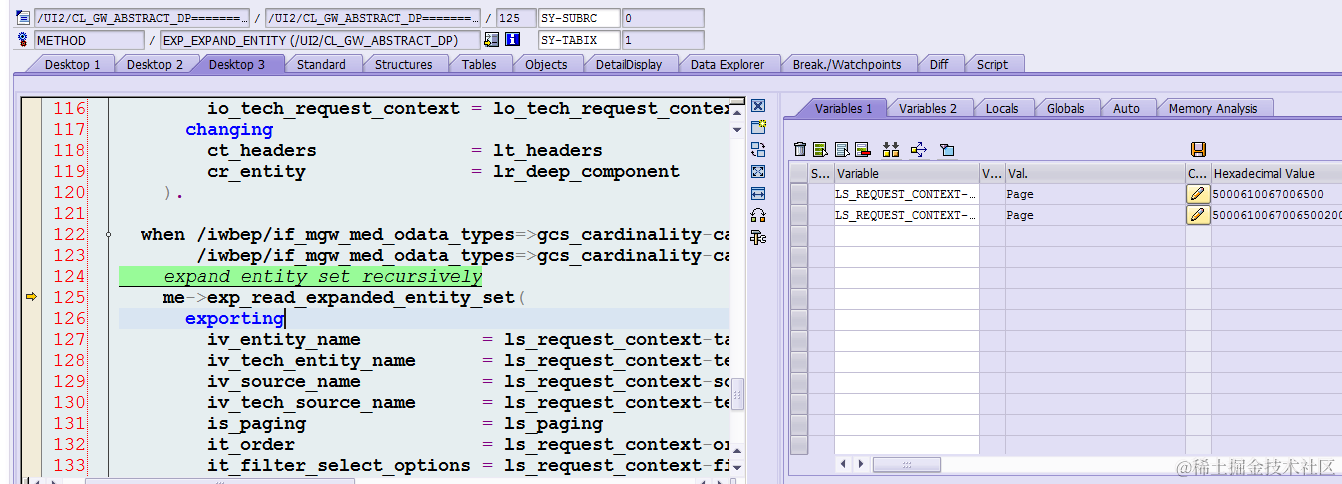The image size is (1342, 484).
Task: Click the is_paging line 131
Action: 256,423
